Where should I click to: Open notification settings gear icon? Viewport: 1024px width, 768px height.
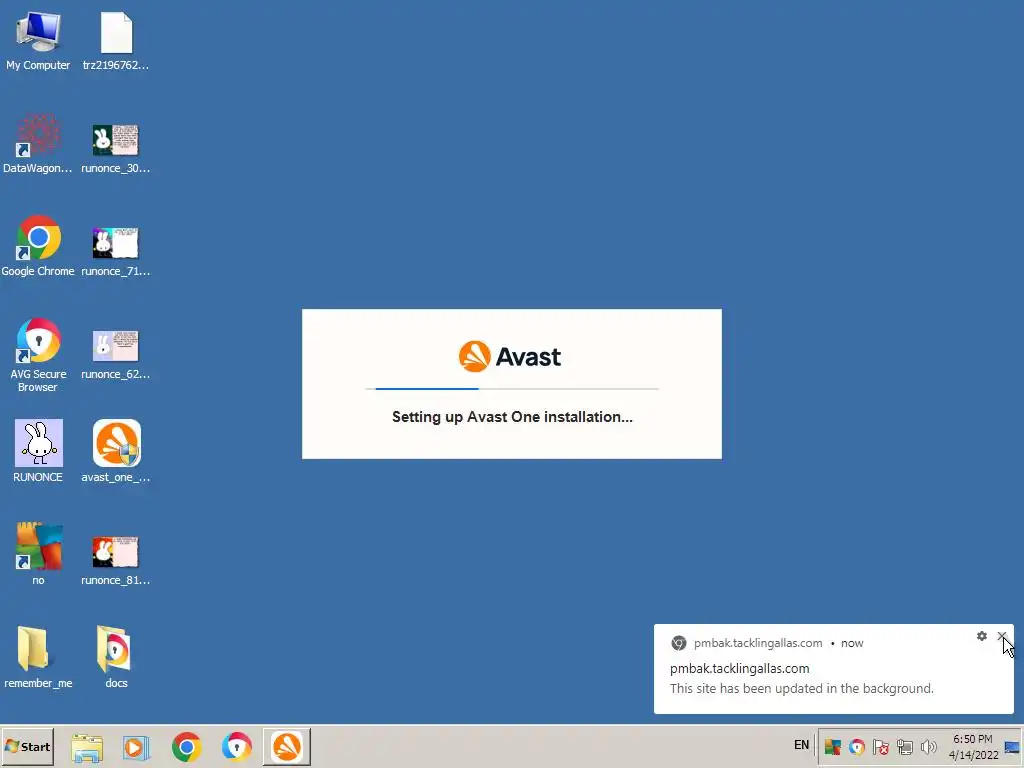982,636
